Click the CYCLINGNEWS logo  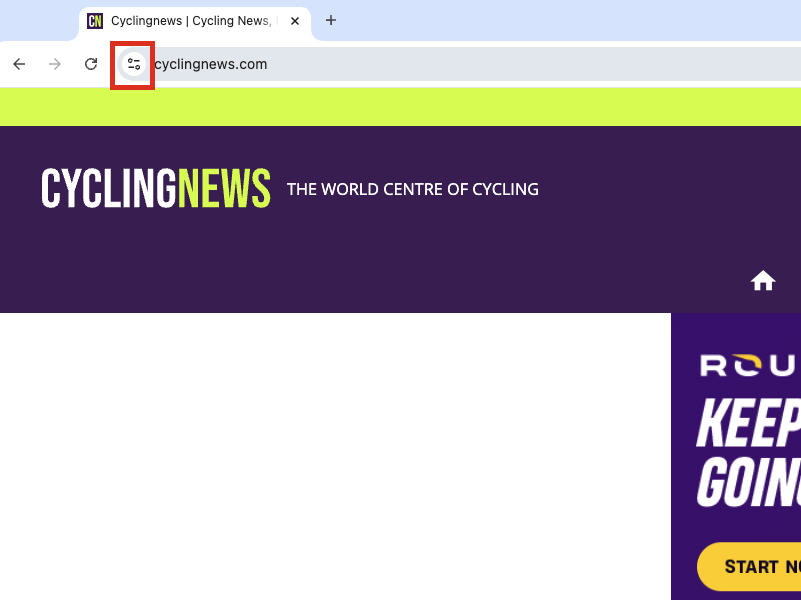pos(156,188)
